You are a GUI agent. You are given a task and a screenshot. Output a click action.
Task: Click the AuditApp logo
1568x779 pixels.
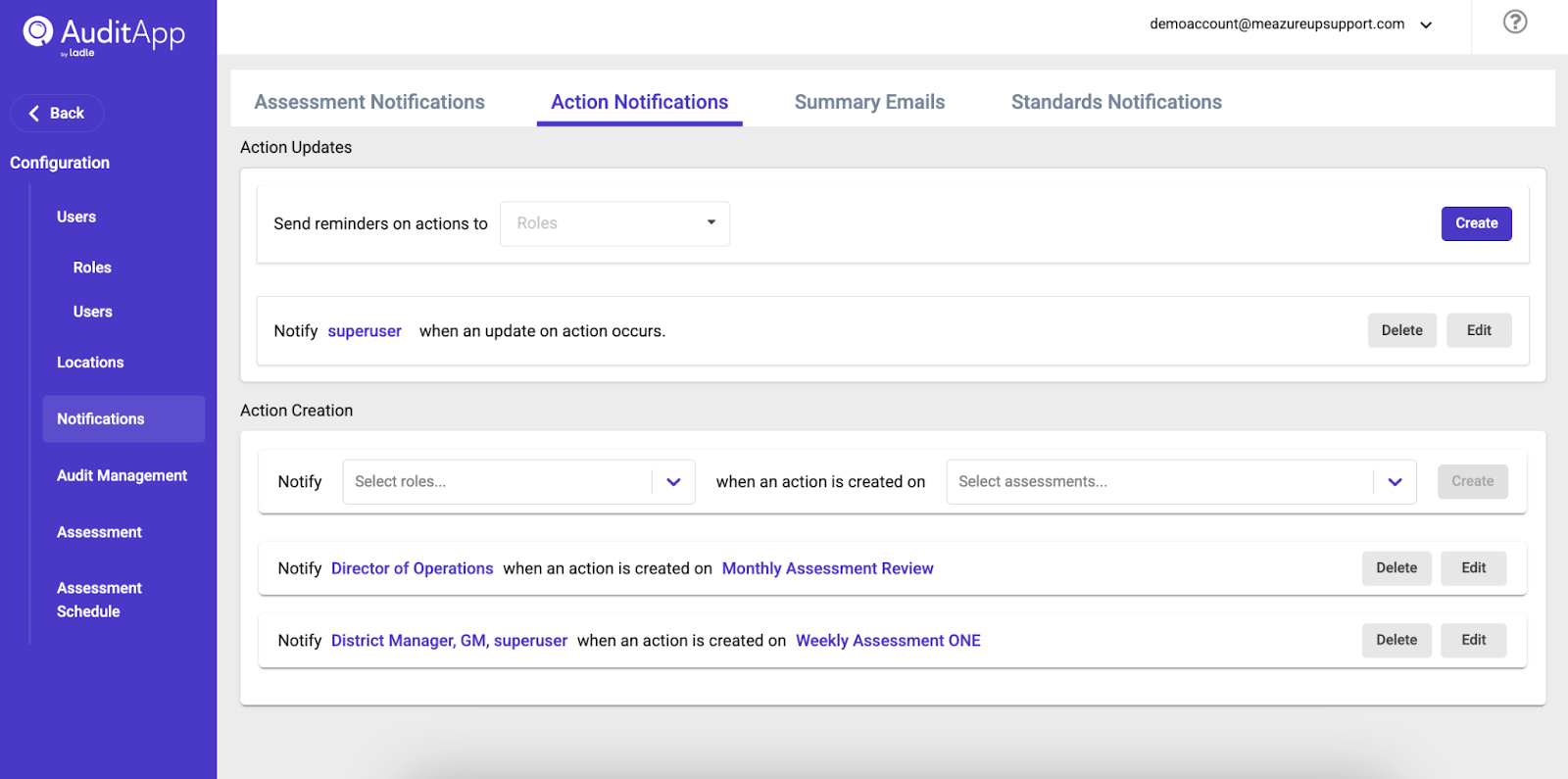coord(104,36)
